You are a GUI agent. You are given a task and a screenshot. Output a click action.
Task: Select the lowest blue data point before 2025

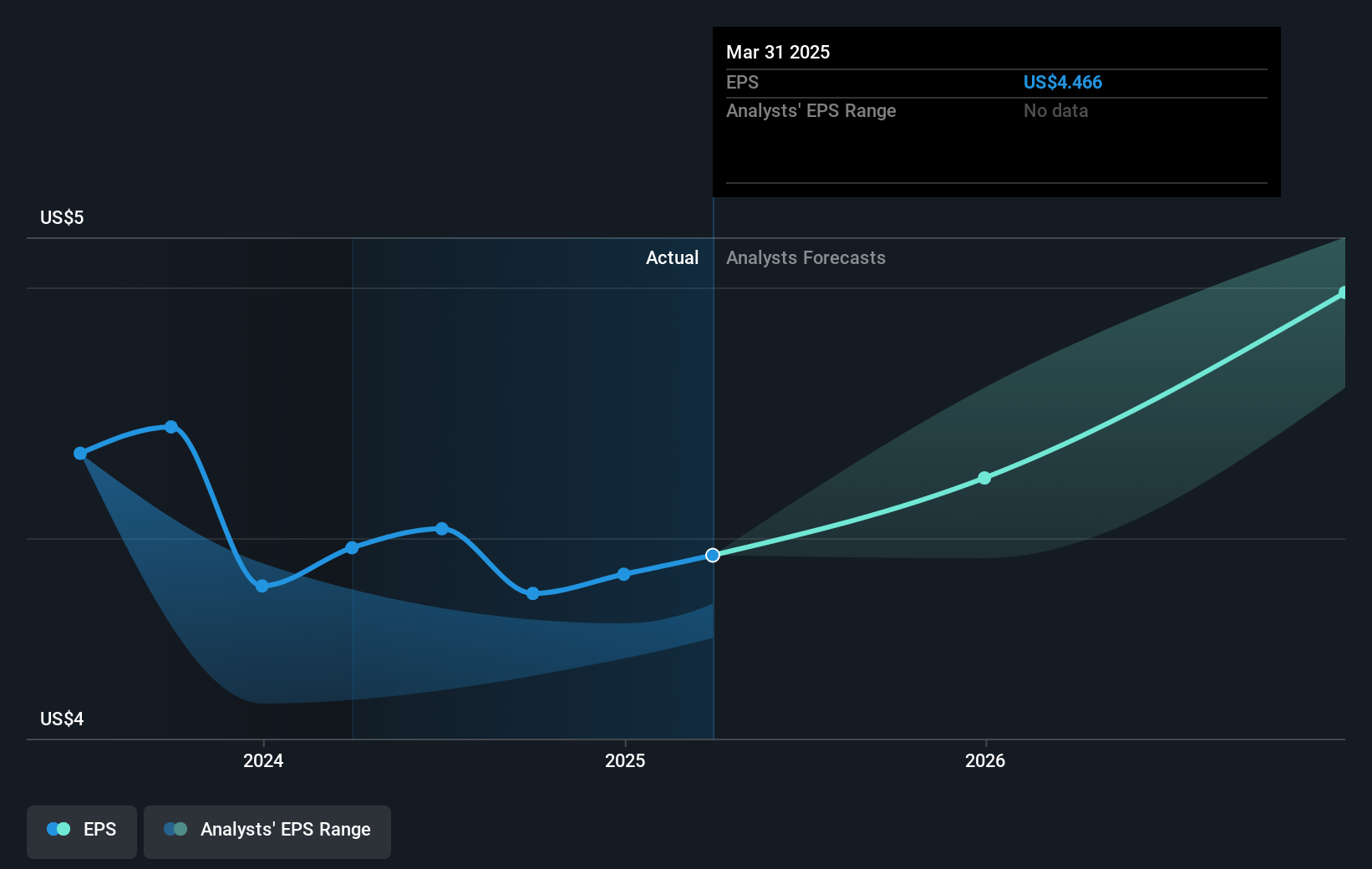[x=531, y=594]
